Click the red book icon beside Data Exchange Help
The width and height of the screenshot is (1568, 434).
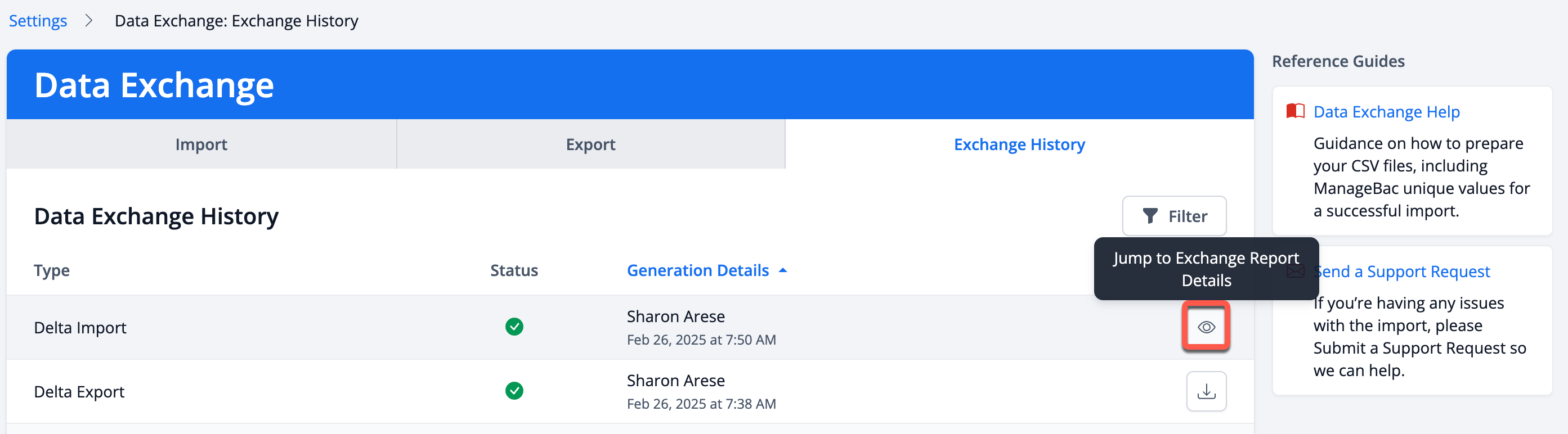(x=1294, y=111)
